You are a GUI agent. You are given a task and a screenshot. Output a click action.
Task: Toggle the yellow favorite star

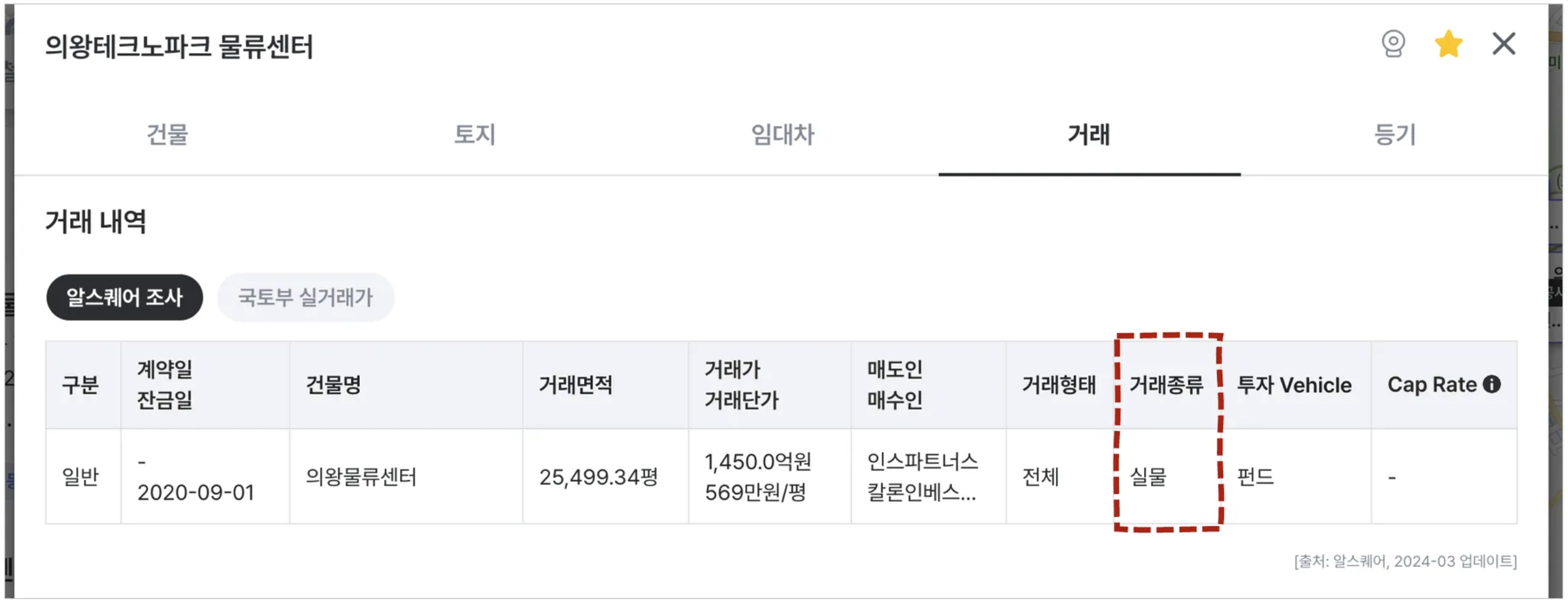coord(1448,44)
